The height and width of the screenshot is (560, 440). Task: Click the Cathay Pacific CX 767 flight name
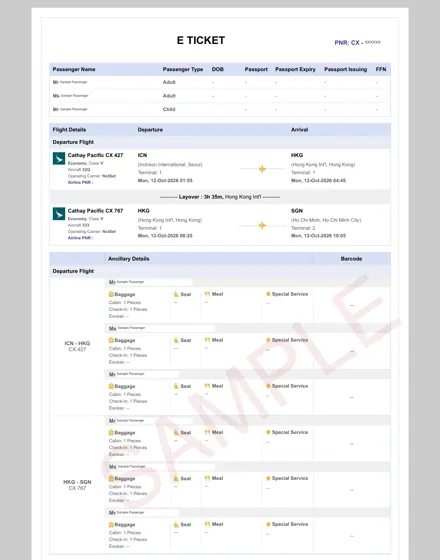pyautogui.click(x=95, y=211)
